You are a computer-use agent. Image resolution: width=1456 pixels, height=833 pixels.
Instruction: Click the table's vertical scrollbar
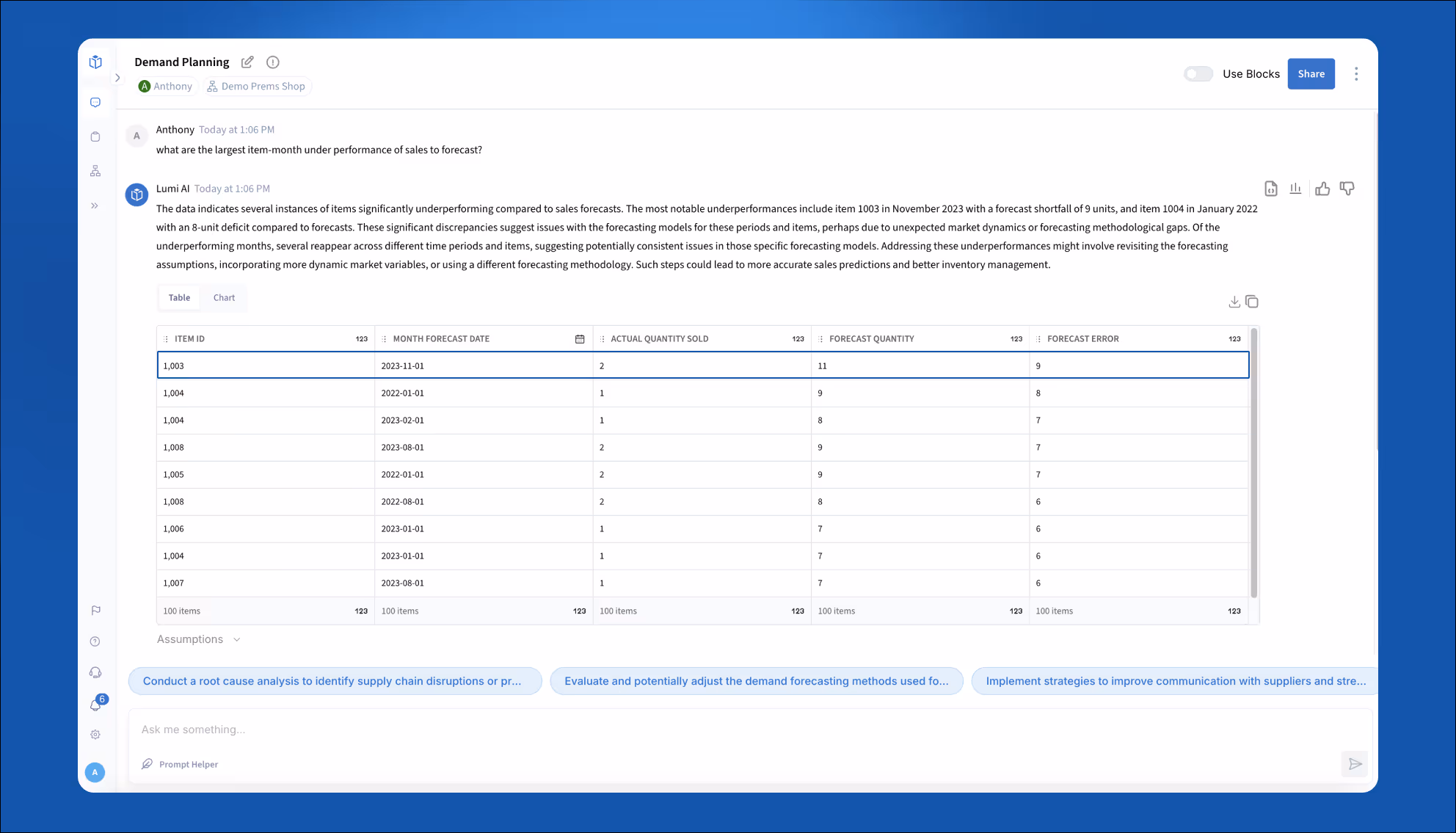1253,462
